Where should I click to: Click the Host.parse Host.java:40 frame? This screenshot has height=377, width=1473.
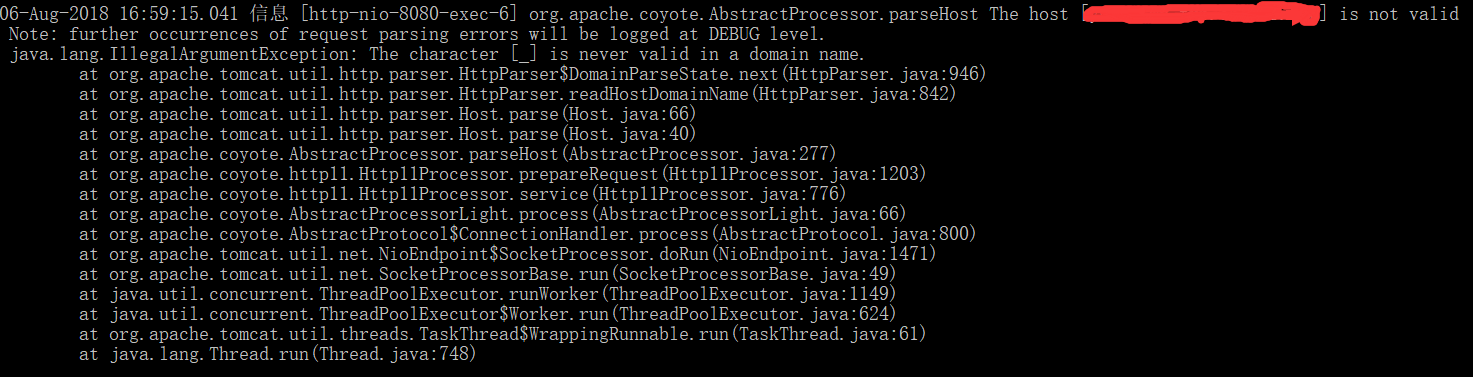tap(388, 134)
